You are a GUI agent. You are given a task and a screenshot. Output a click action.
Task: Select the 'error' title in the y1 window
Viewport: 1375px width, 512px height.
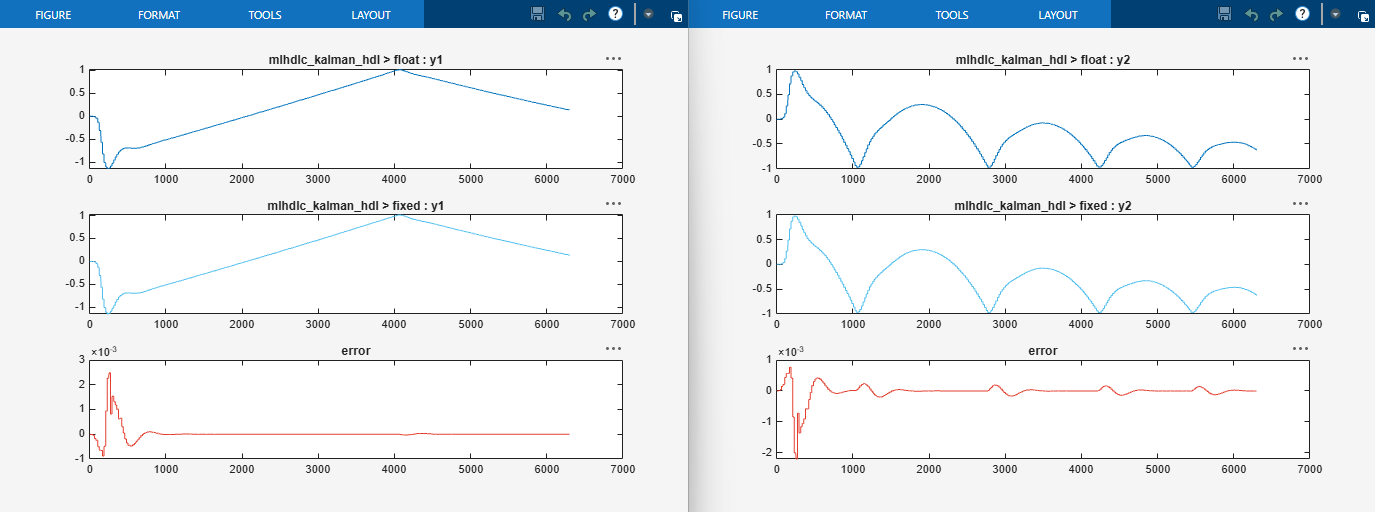(355, 351)
